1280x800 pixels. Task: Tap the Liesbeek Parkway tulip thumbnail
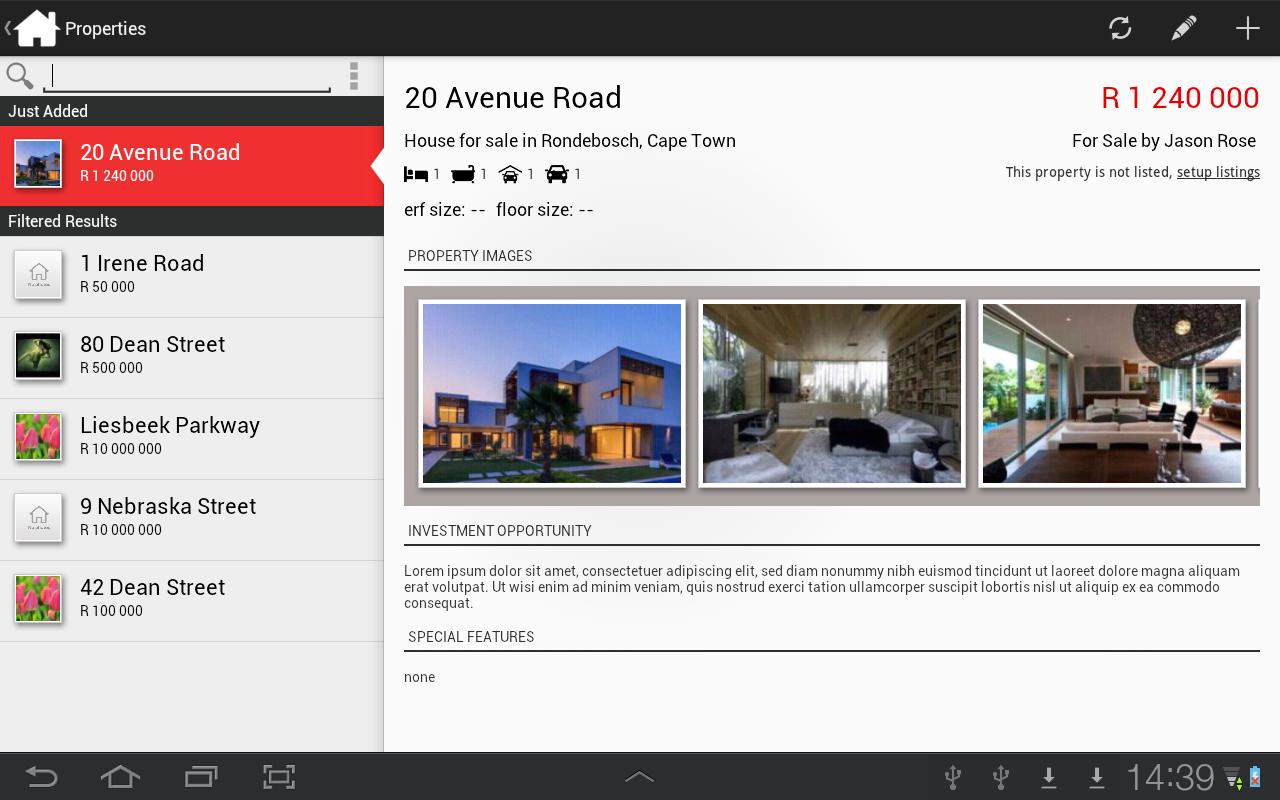[x=38, y=437]
